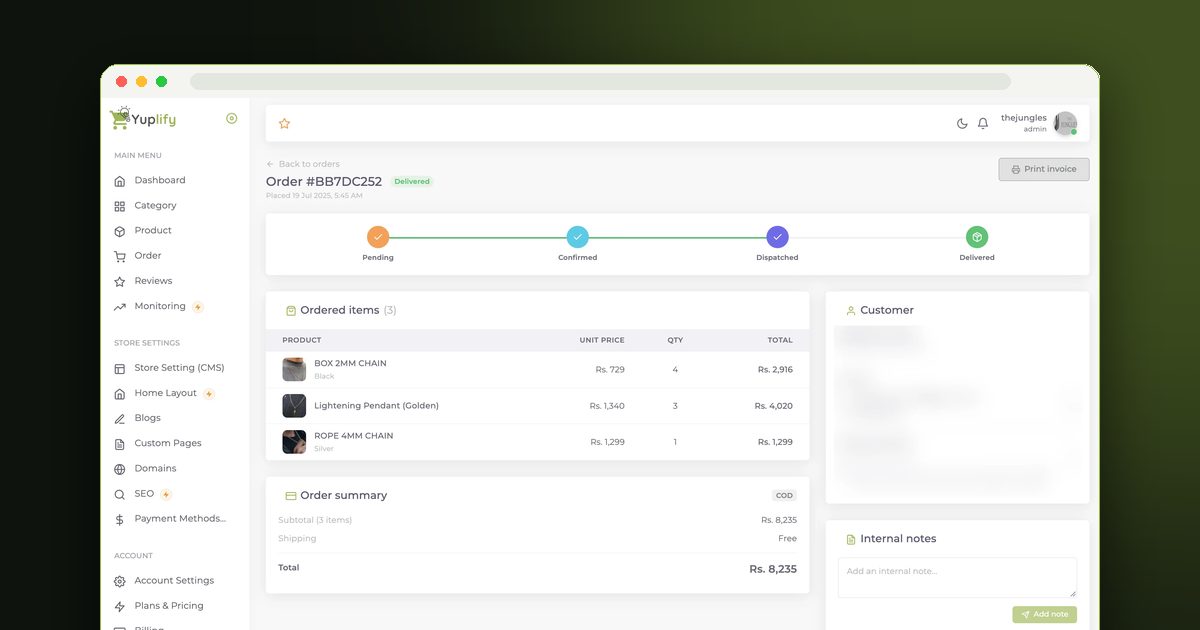Toggle dark mode with the moon icon
1200x630 pixels.
[x=962, y=124]
